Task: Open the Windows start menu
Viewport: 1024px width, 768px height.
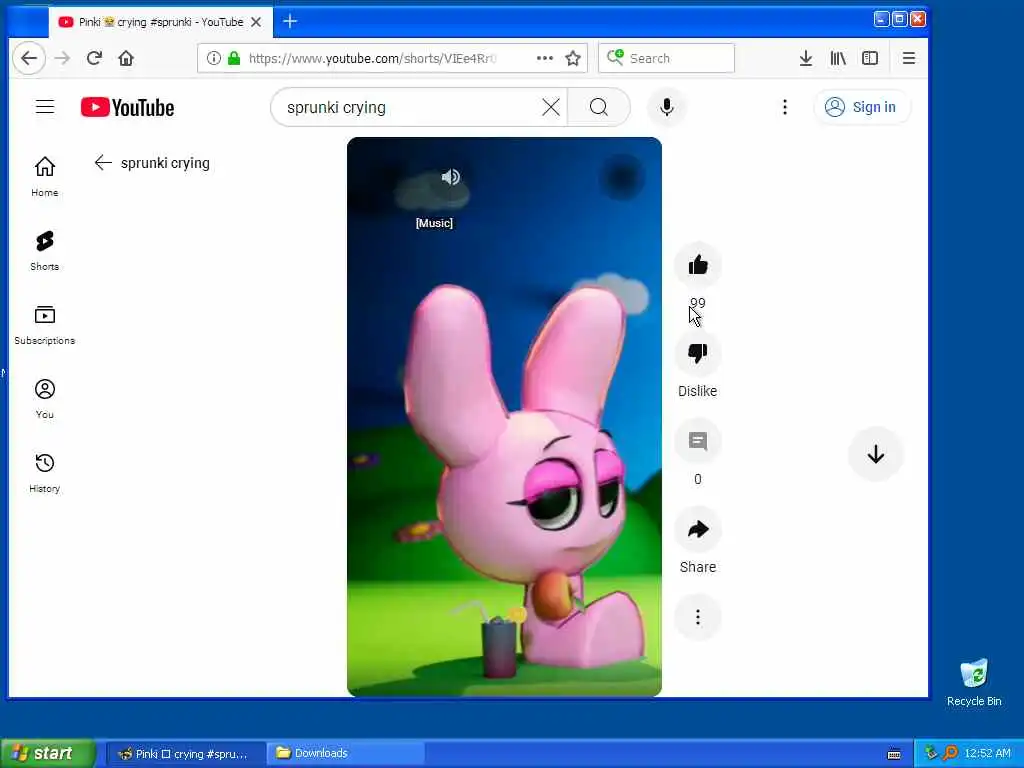Action: [x=47, y=753]
